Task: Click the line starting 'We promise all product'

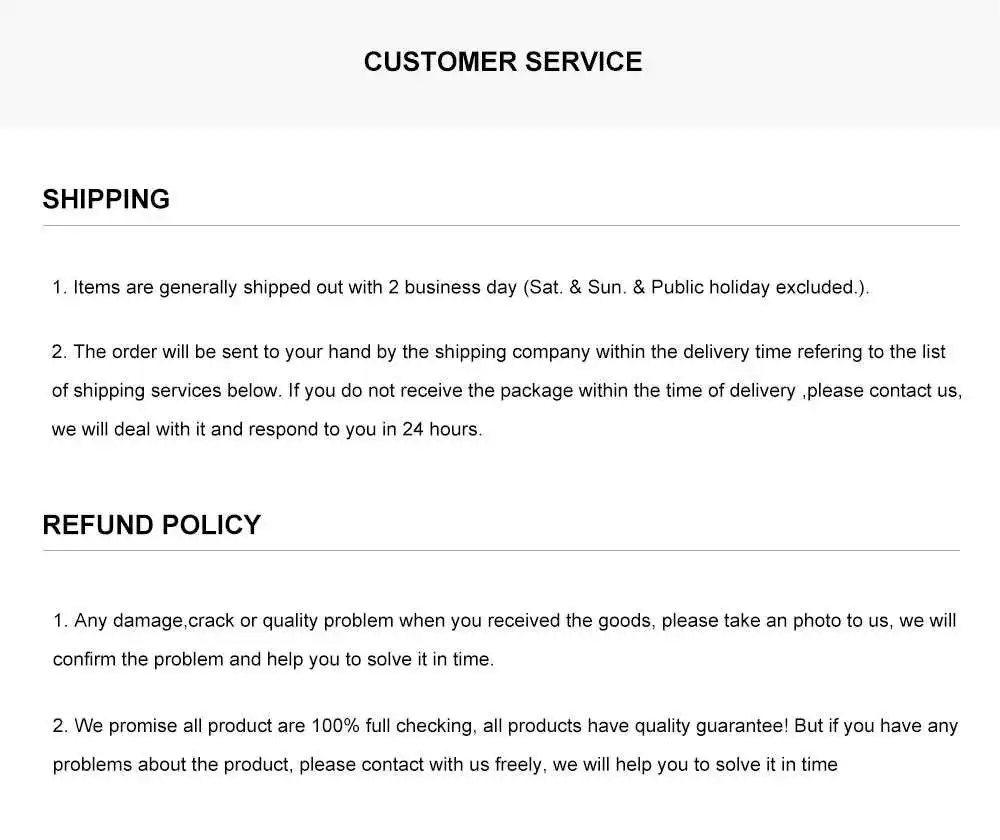Action: 505,726
